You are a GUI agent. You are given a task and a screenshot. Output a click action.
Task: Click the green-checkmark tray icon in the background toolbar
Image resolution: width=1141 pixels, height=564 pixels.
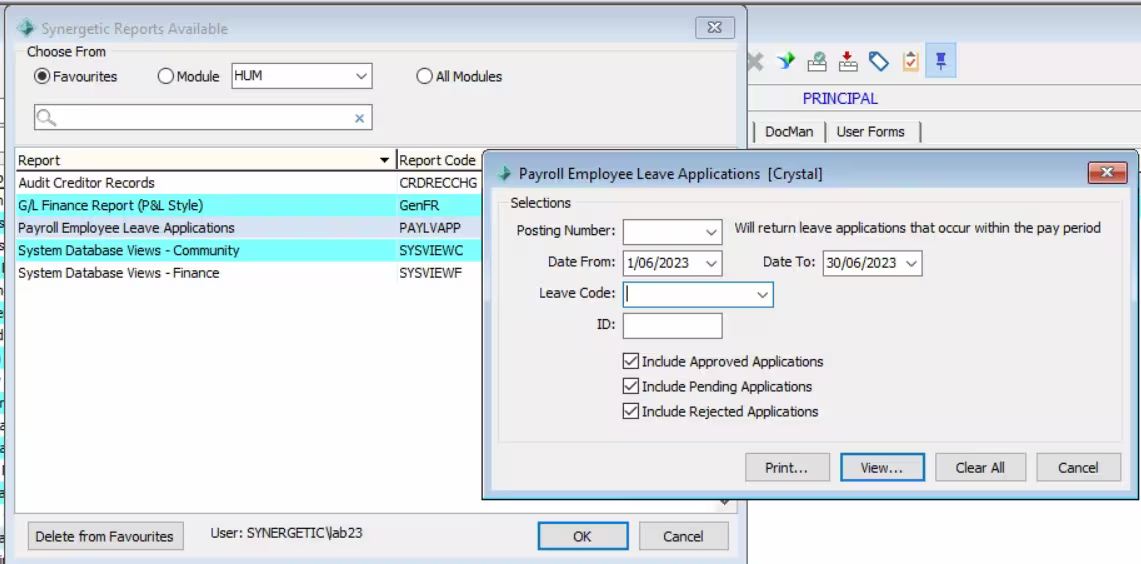[816, 61]
